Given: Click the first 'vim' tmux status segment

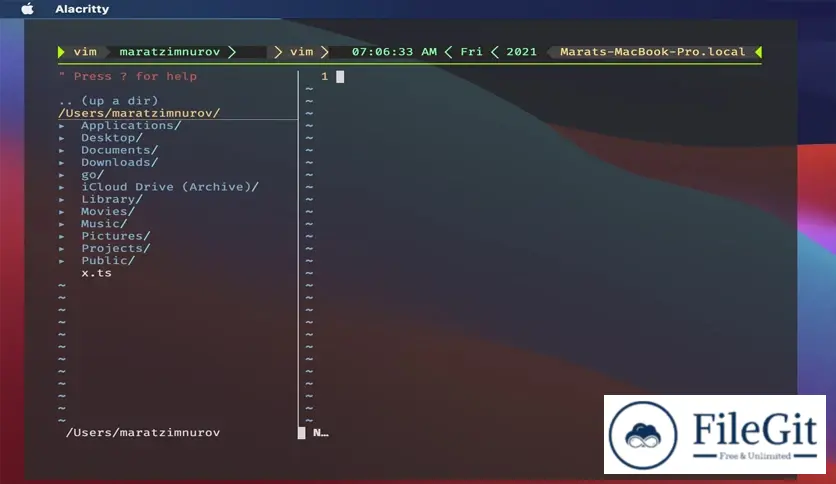Looking at the screenshot, I should tap(85, 52).
